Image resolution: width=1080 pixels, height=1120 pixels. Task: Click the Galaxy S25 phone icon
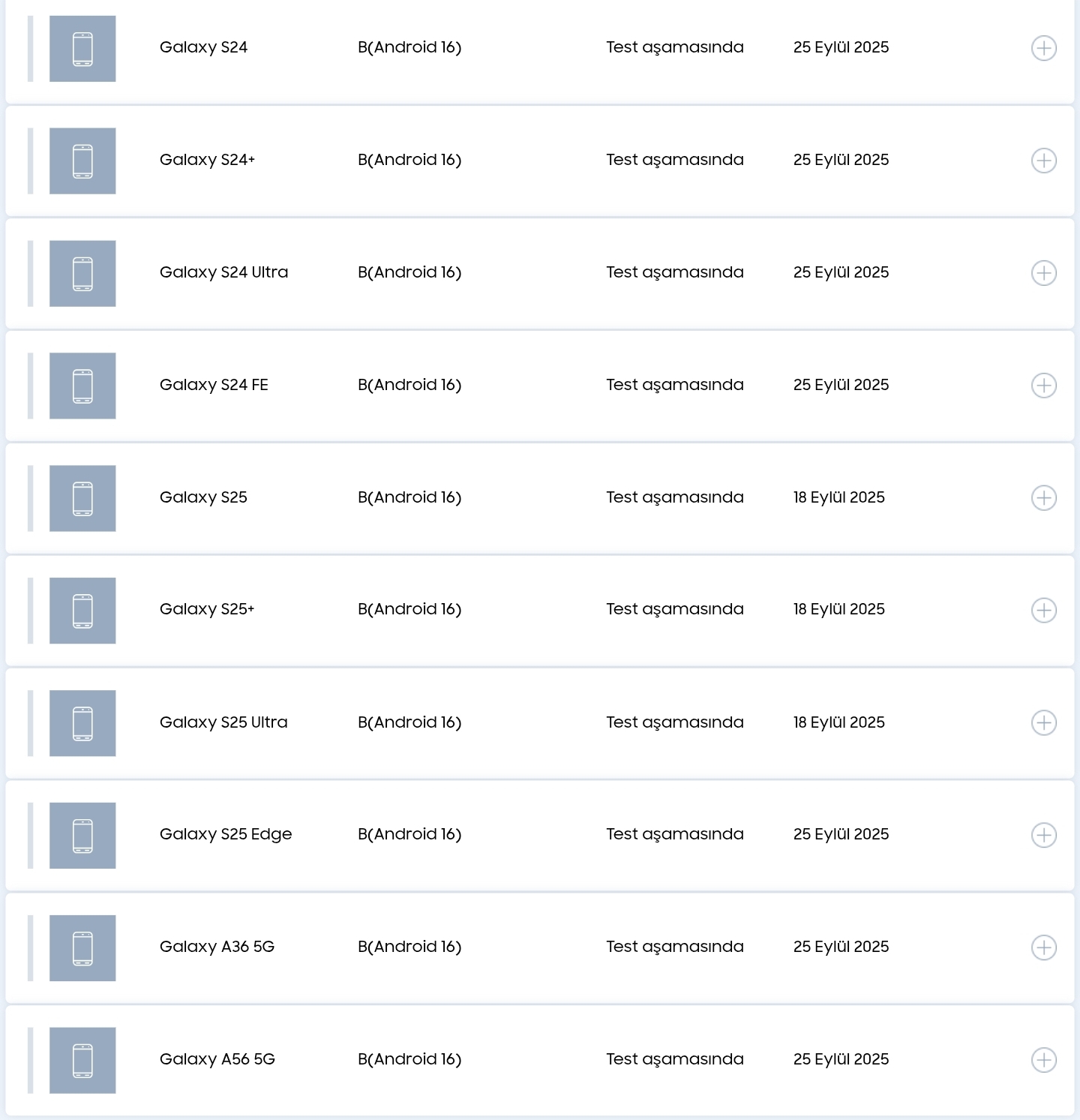[x=82, y=499]
